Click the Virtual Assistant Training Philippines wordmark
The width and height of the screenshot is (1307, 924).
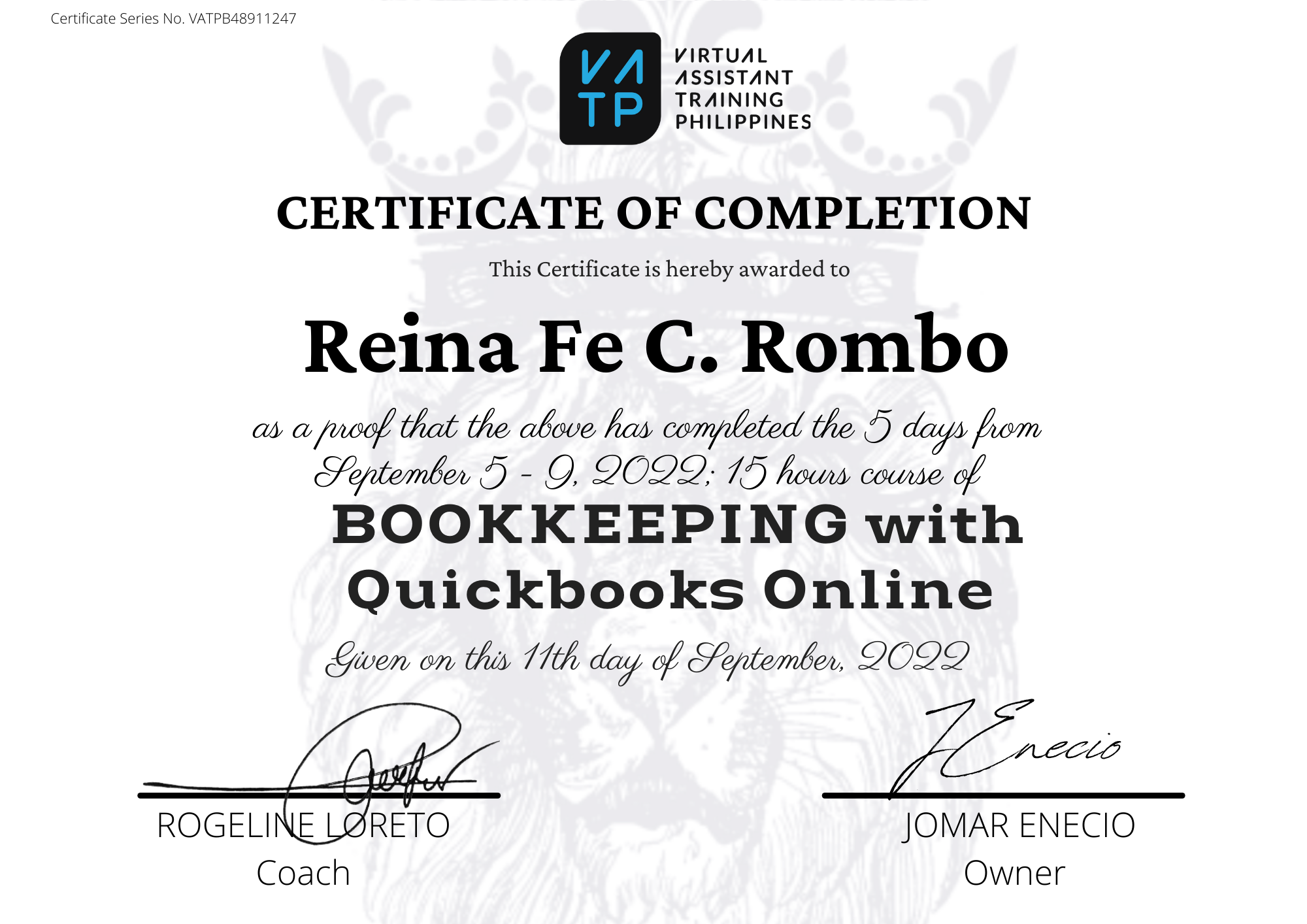(743, 89)
